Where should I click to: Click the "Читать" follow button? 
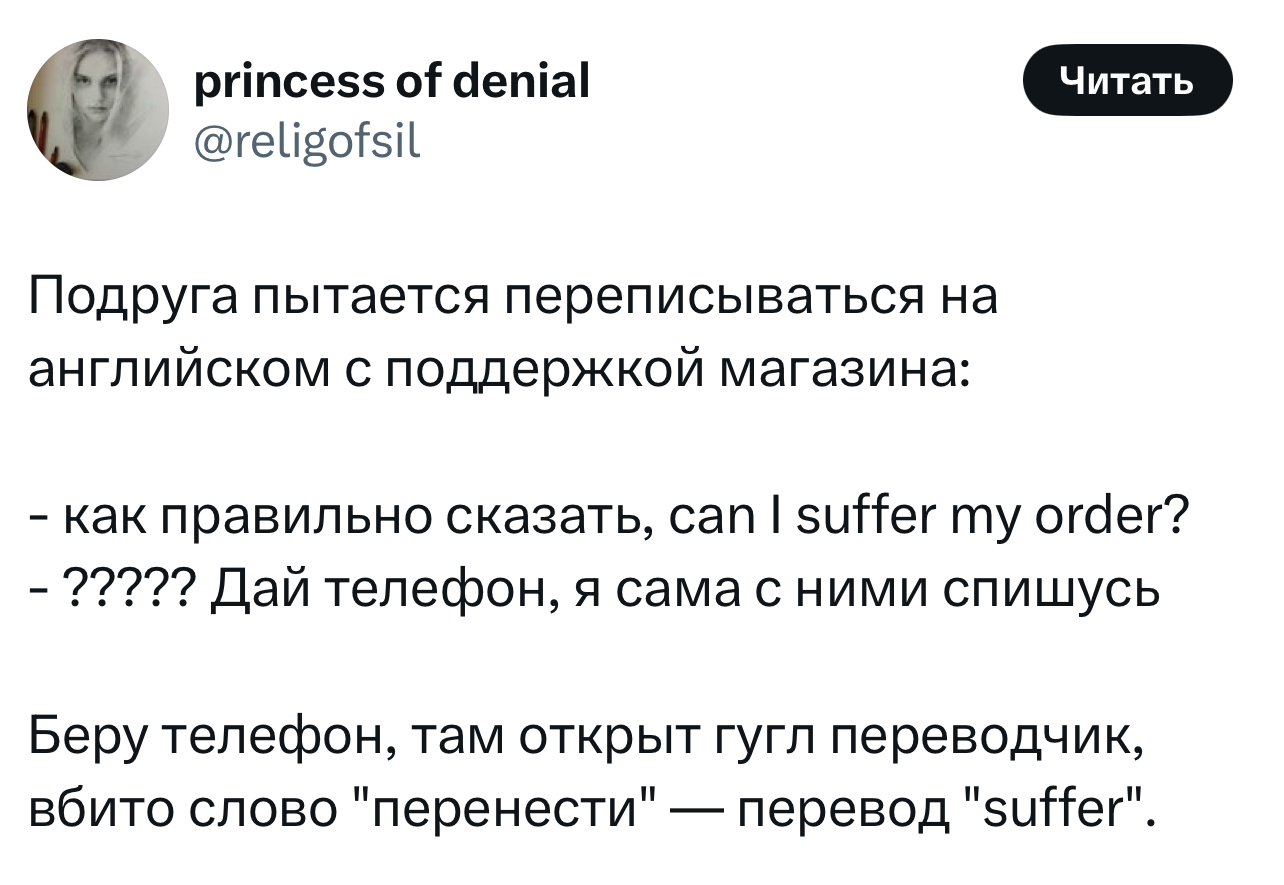coord(1127,80)
